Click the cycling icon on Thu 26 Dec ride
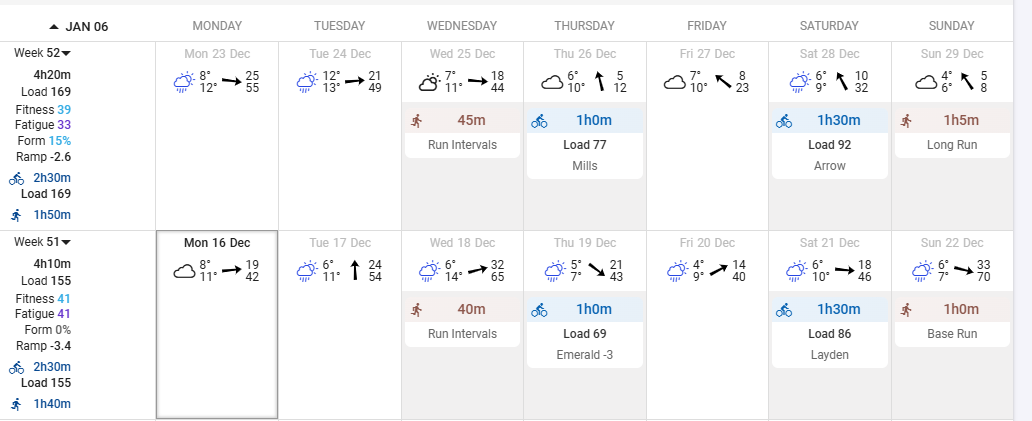 (x=539, y=121)
